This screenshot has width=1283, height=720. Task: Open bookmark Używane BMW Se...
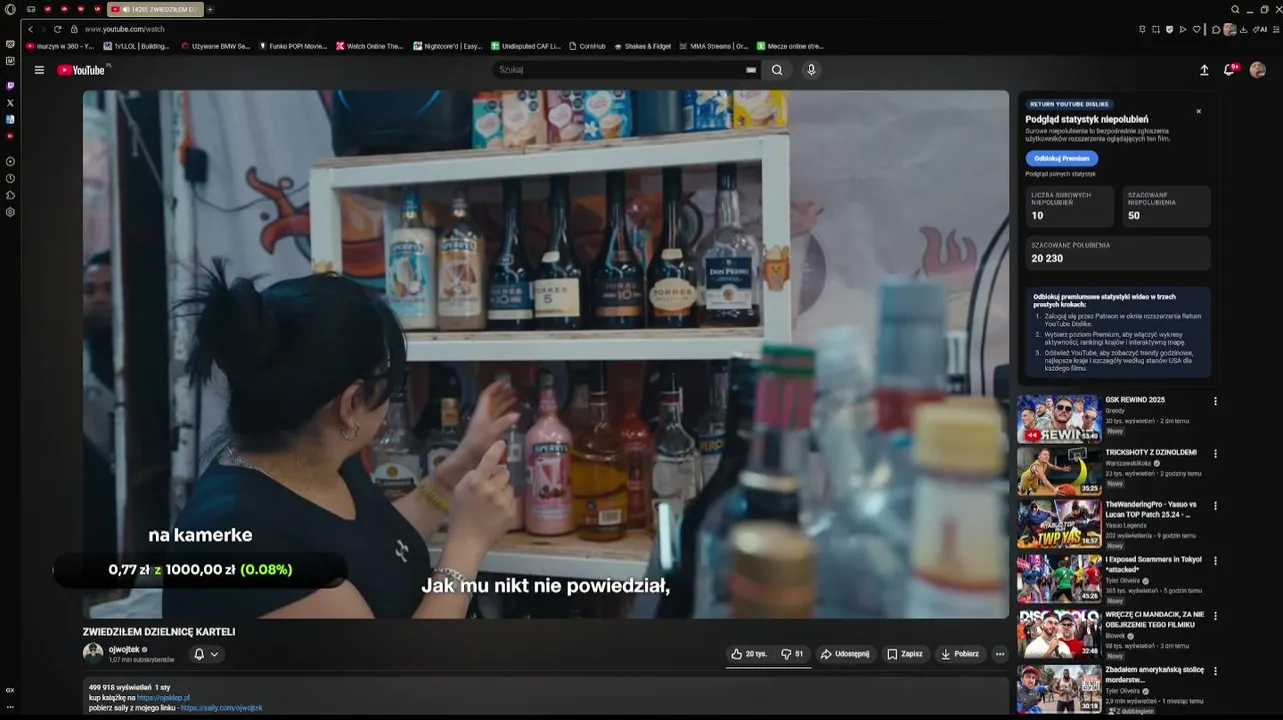click(215, 46)
